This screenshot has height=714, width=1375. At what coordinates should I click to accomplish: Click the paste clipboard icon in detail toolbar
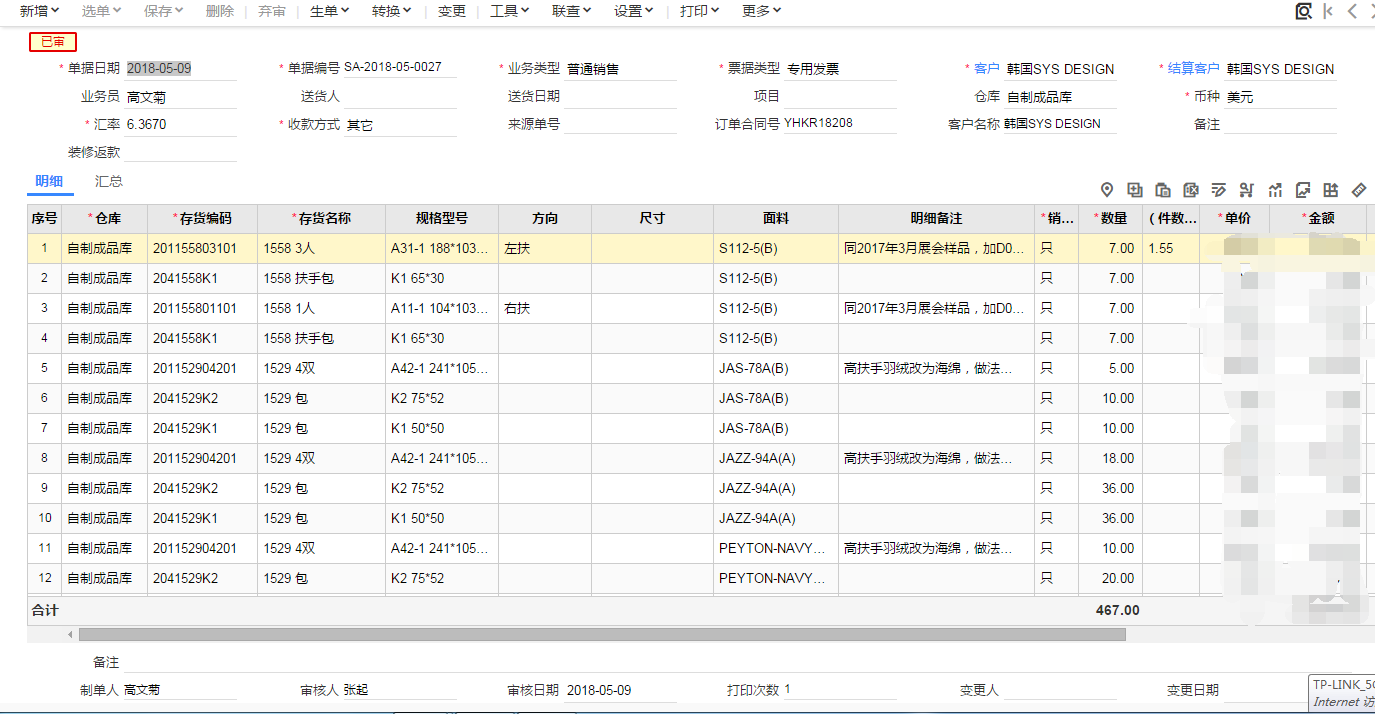(1163, 190)
